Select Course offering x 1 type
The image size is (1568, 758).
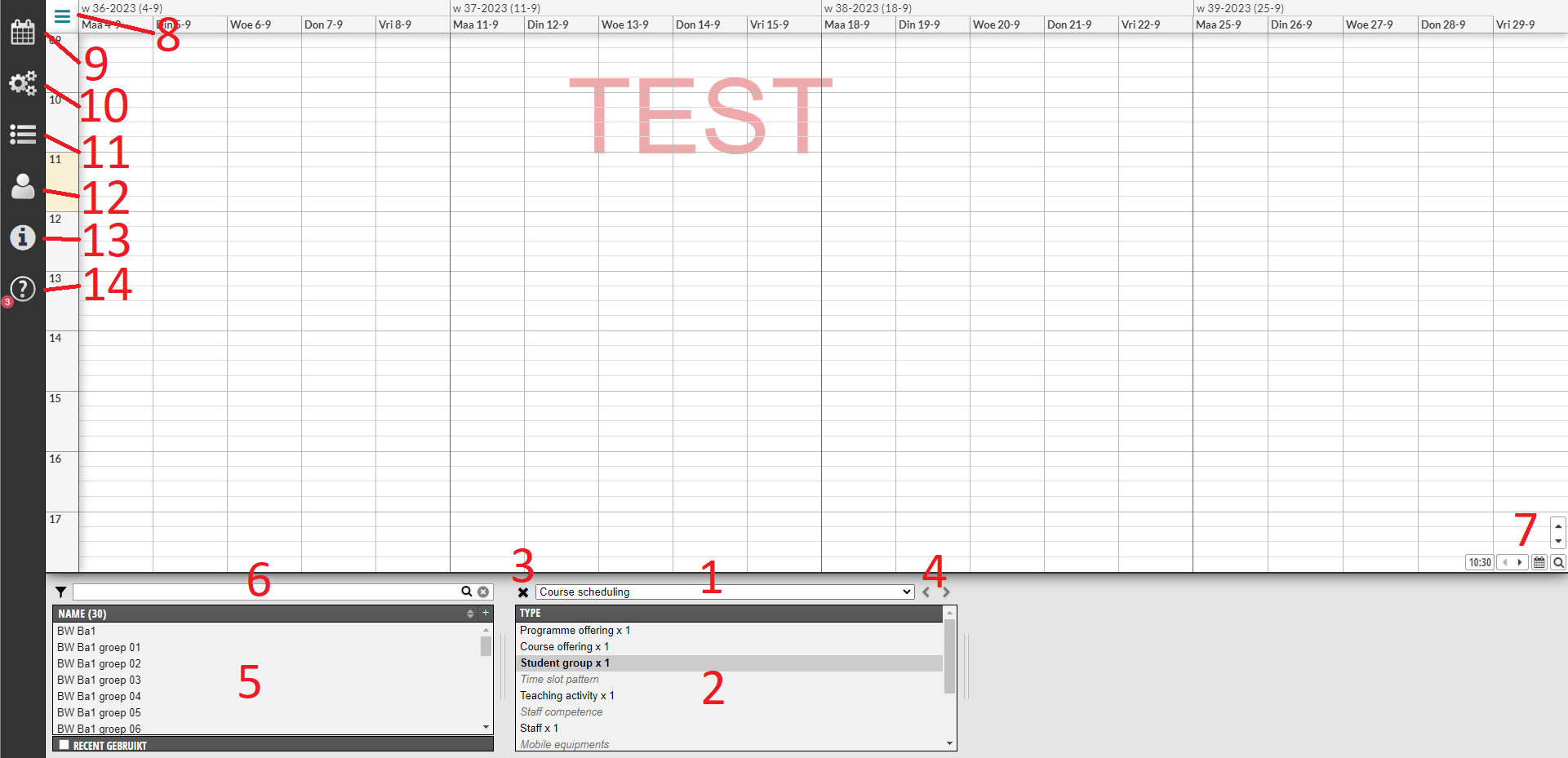point(729,647)
